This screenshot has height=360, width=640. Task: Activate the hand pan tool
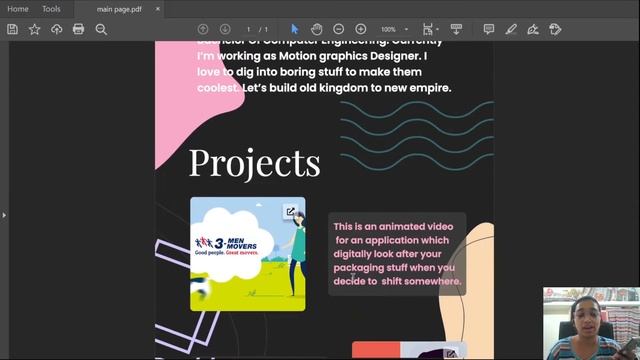[317, 29]
